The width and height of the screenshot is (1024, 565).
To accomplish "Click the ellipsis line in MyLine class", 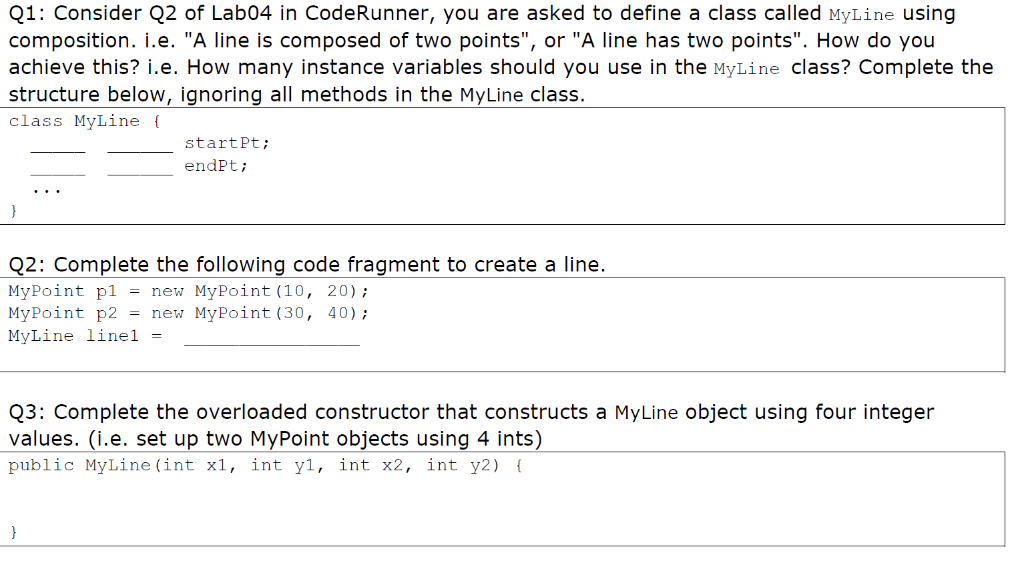I will [x=46, y=191].
